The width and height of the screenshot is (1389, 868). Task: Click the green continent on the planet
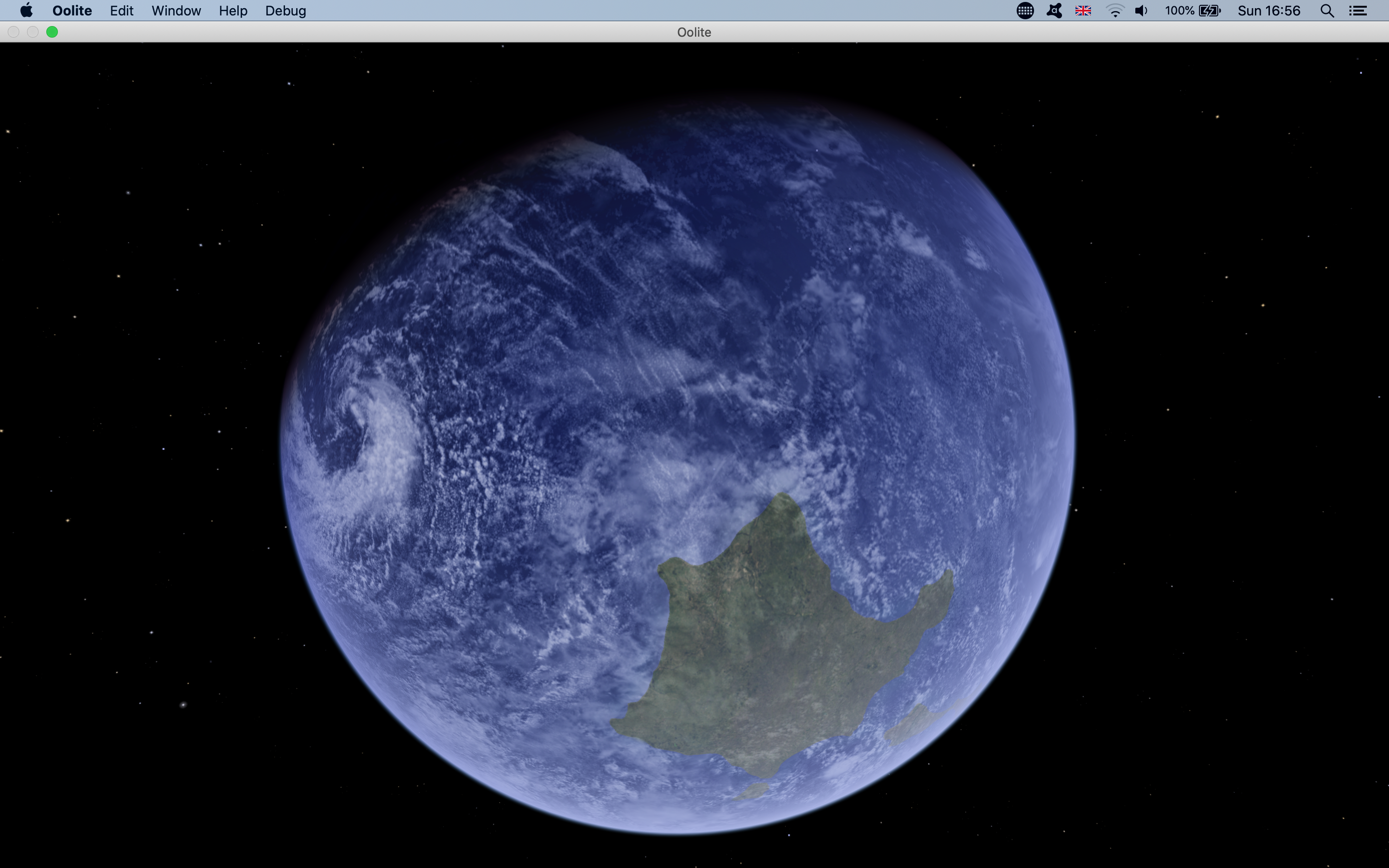[769, 643]
